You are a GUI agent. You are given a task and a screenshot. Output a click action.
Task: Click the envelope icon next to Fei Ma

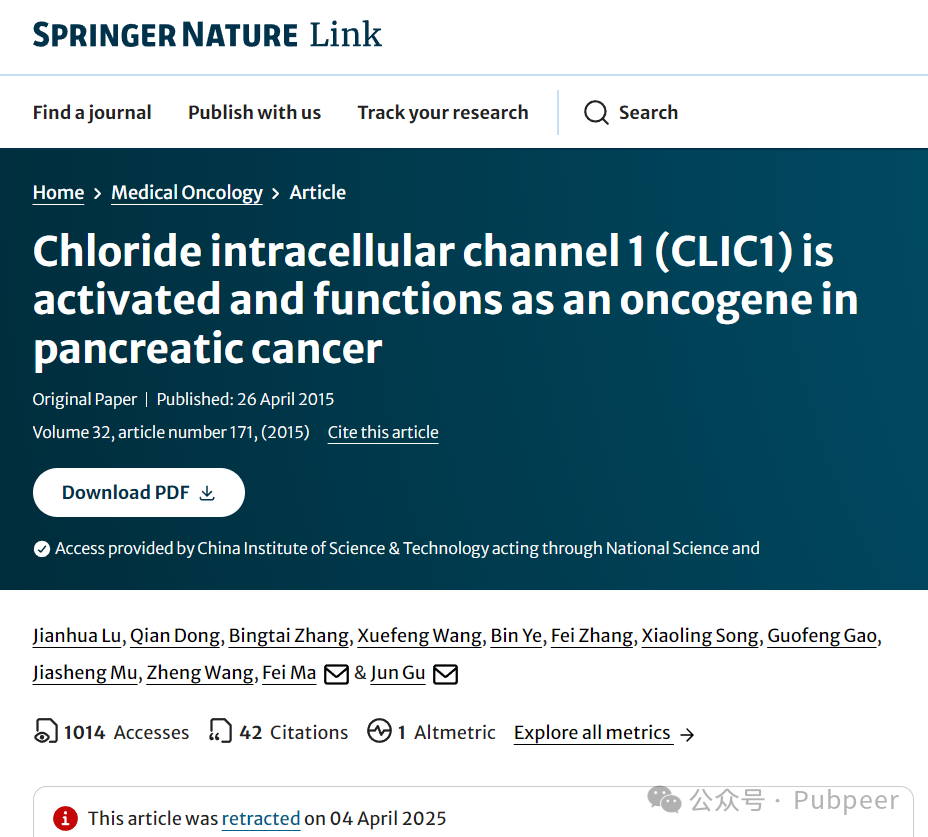click(336, 674)
